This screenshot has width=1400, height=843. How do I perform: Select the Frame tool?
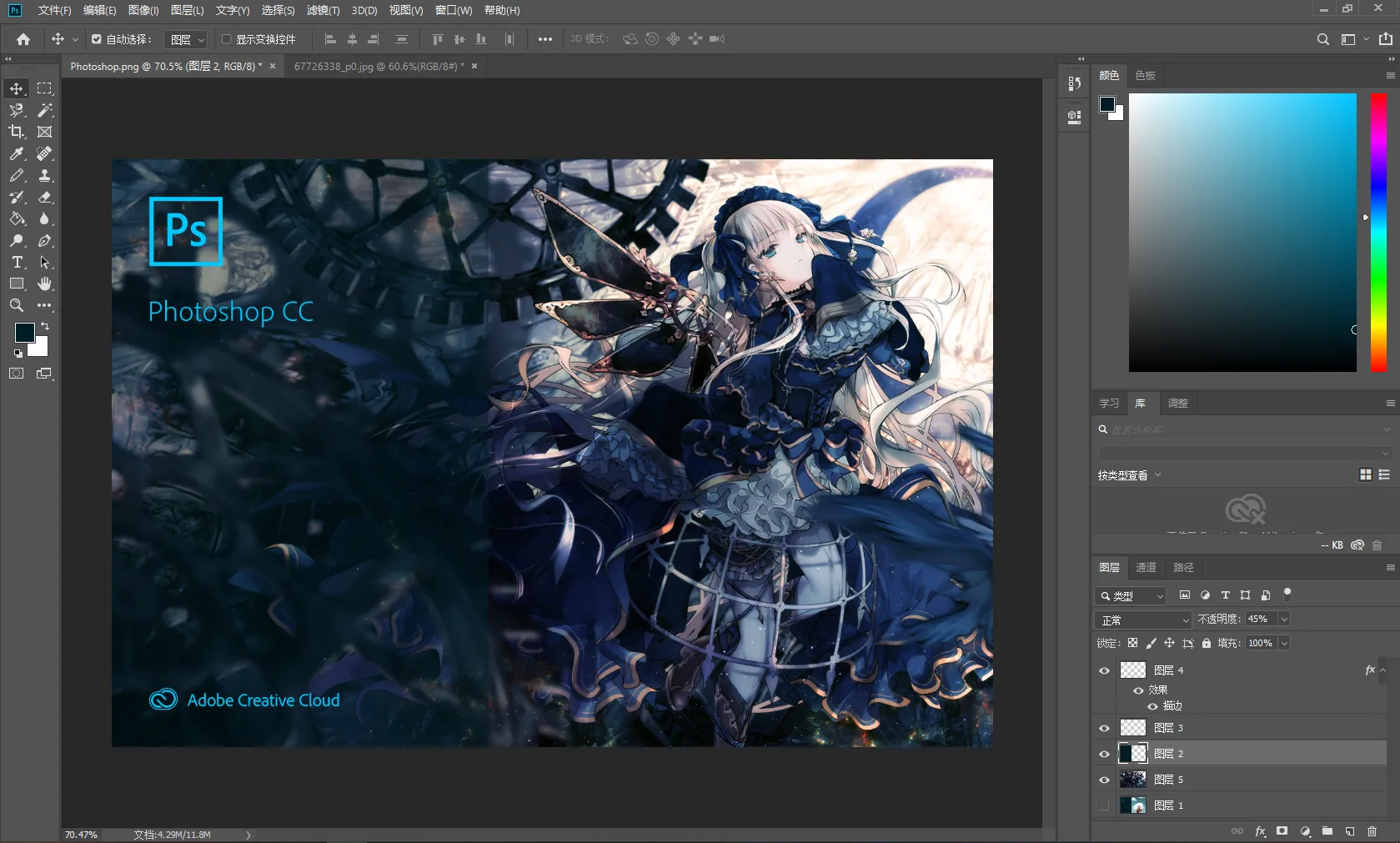coord(45,132)
